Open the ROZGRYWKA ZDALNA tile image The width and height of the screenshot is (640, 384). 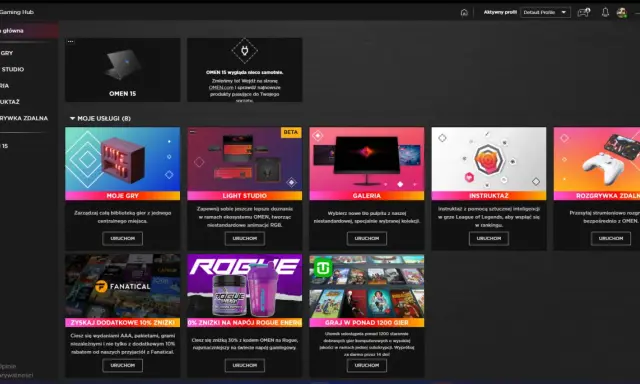tap(597, 159)
